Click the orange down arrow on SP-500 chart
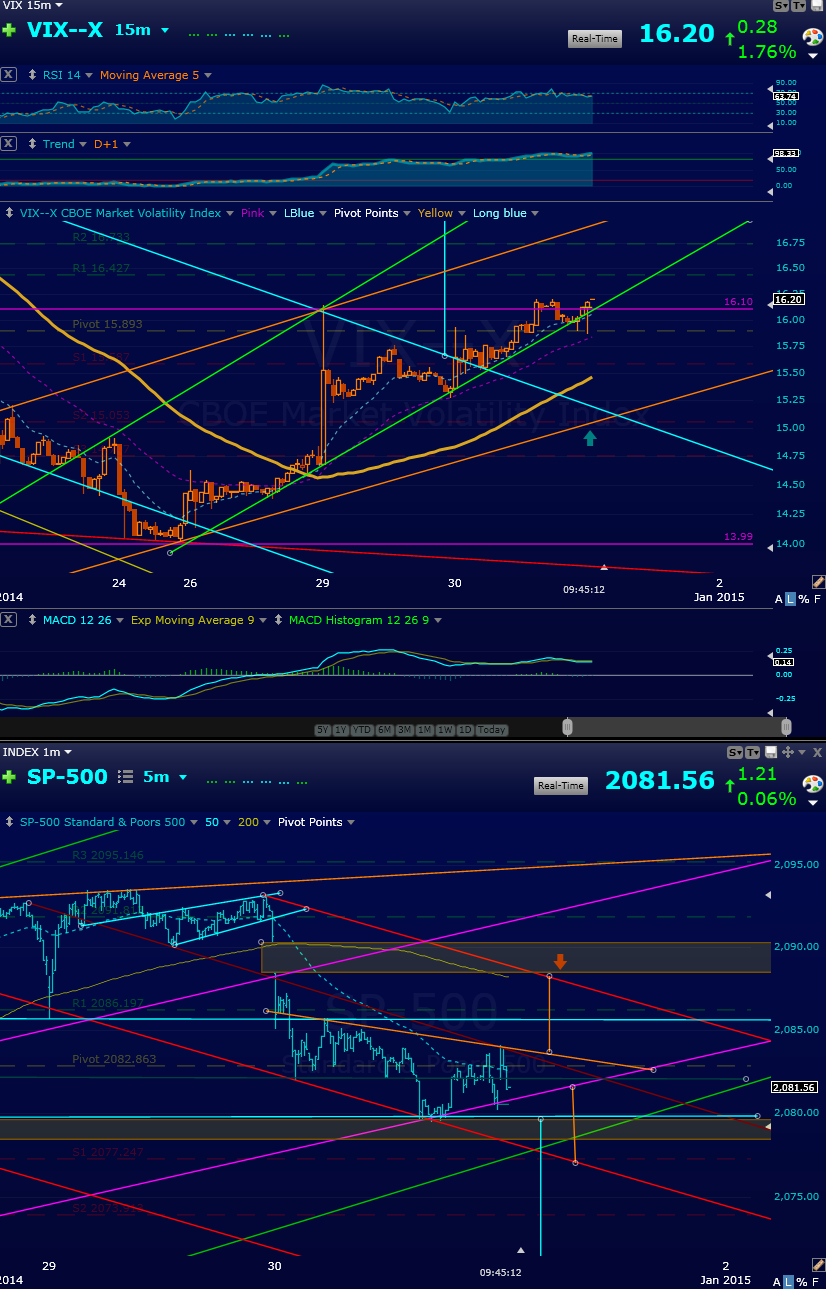Viewport: 826px width, 1289px height. (560, 961)
